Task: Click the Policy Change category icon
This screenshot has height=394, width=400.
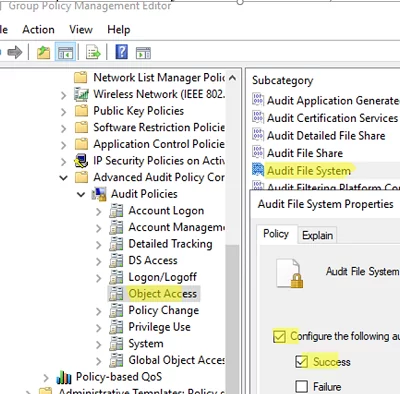Action: (x=116, y=310)
